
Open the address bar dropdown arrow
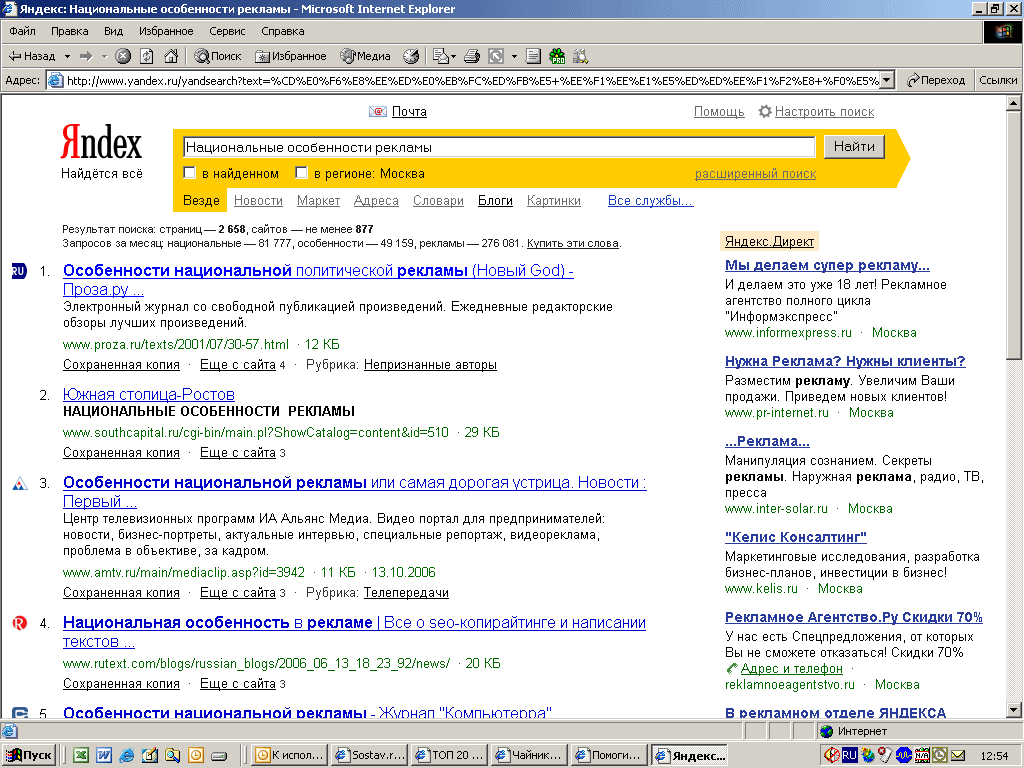tap(886, 80)
